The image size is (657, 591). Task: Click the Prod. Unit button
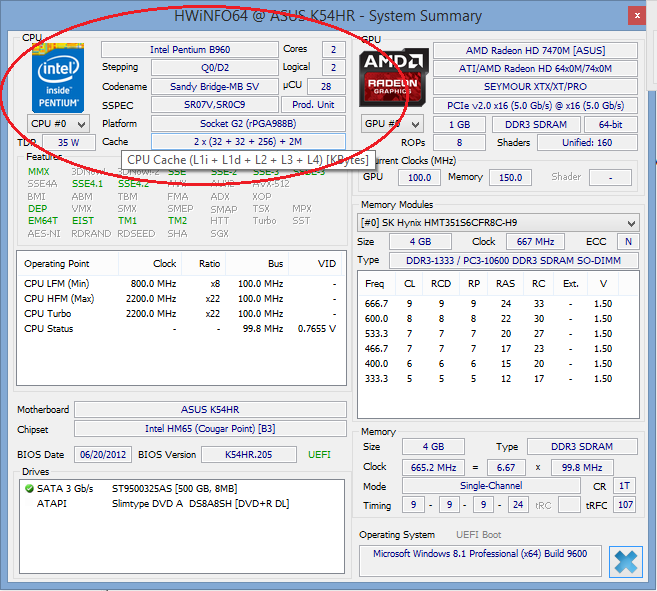tap(313, 105)
